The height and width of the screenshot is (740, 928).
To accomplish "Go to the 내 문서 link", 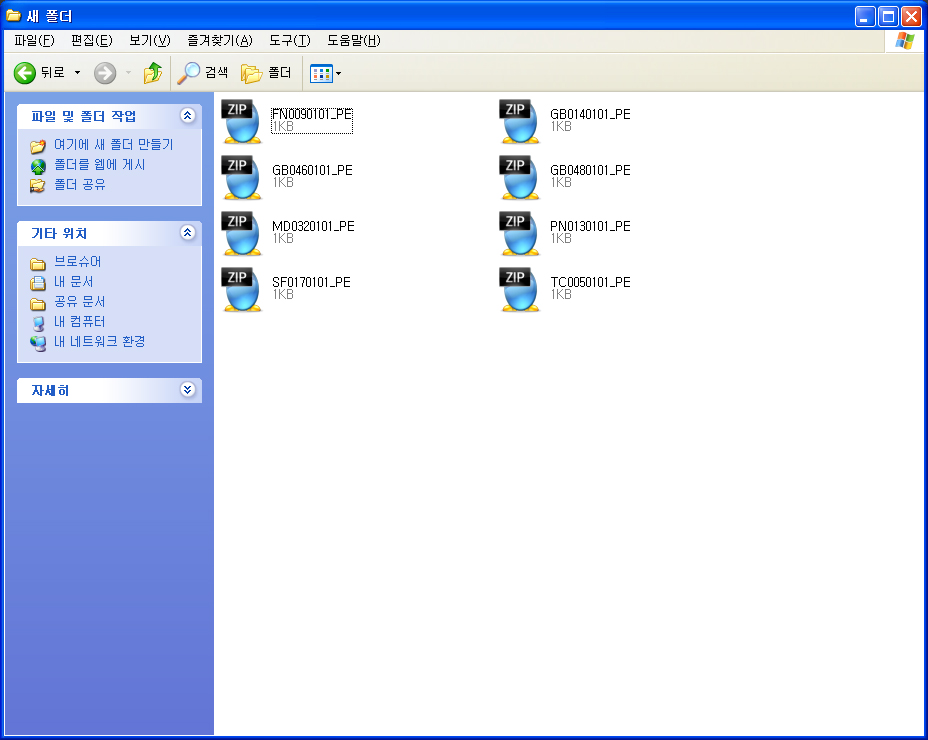I will [73, 282].
